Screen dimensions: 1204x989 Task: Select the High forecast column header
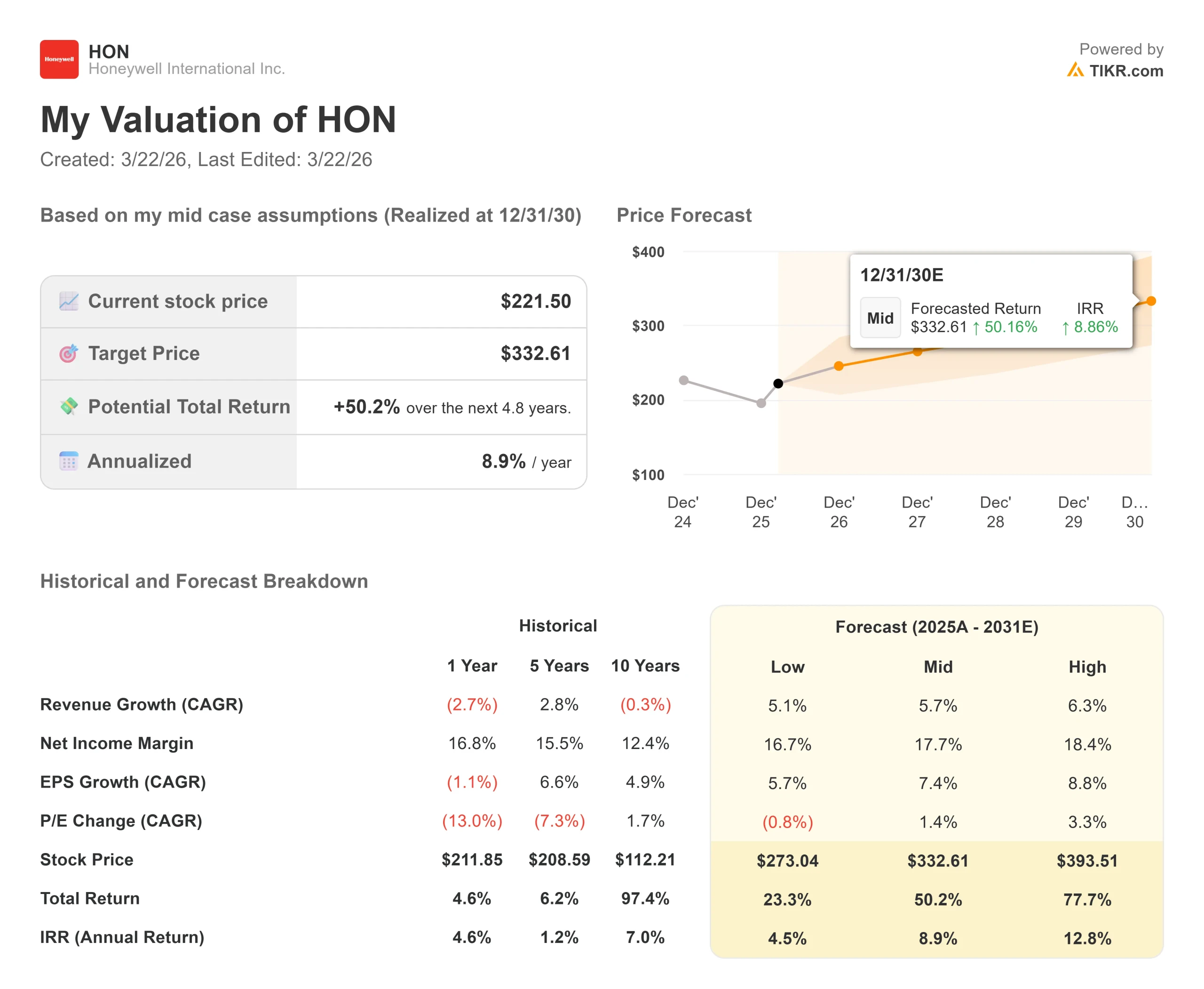click(1087, 667)
